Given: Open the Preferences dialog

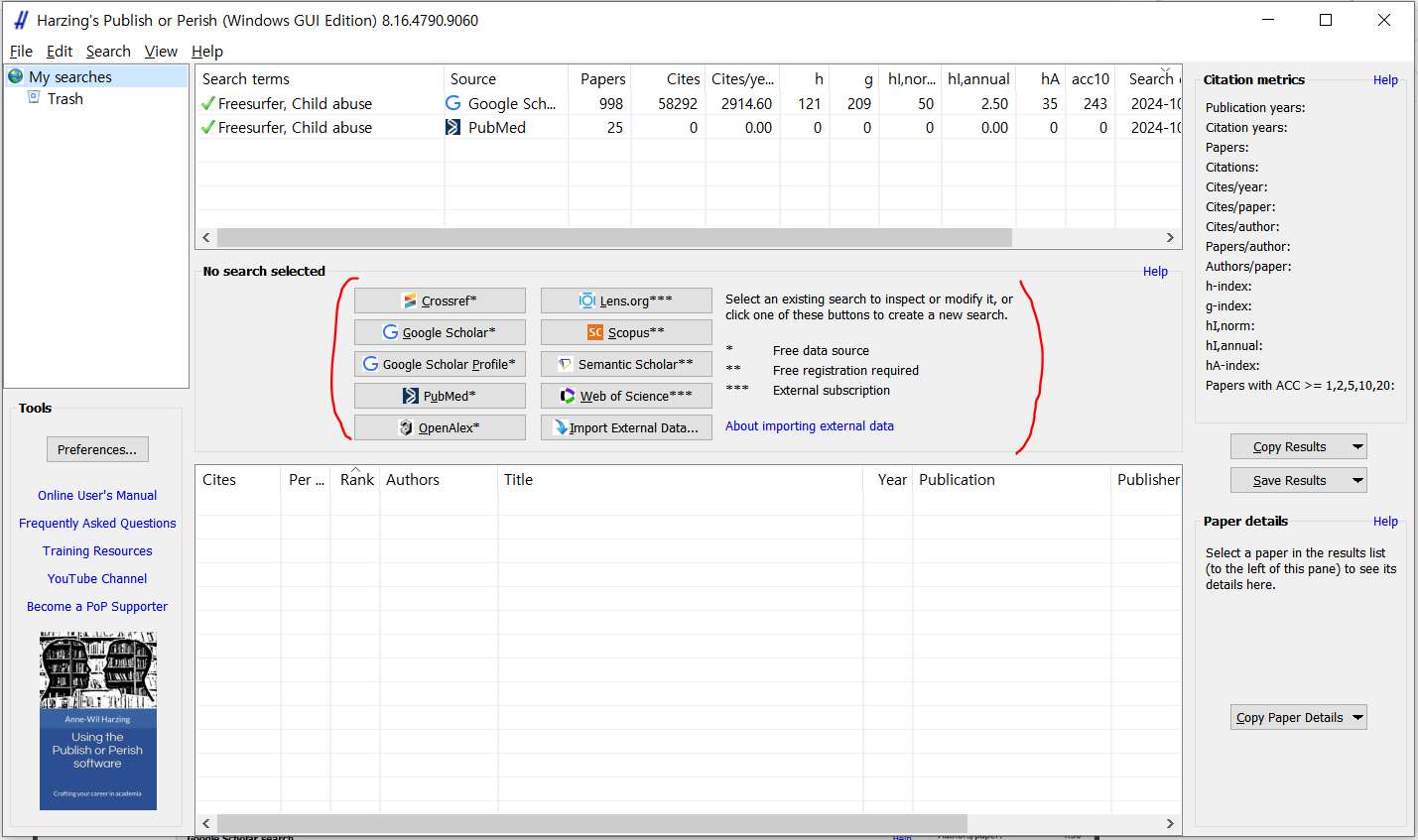Looking at the screenshot, I should pos(97,449).
